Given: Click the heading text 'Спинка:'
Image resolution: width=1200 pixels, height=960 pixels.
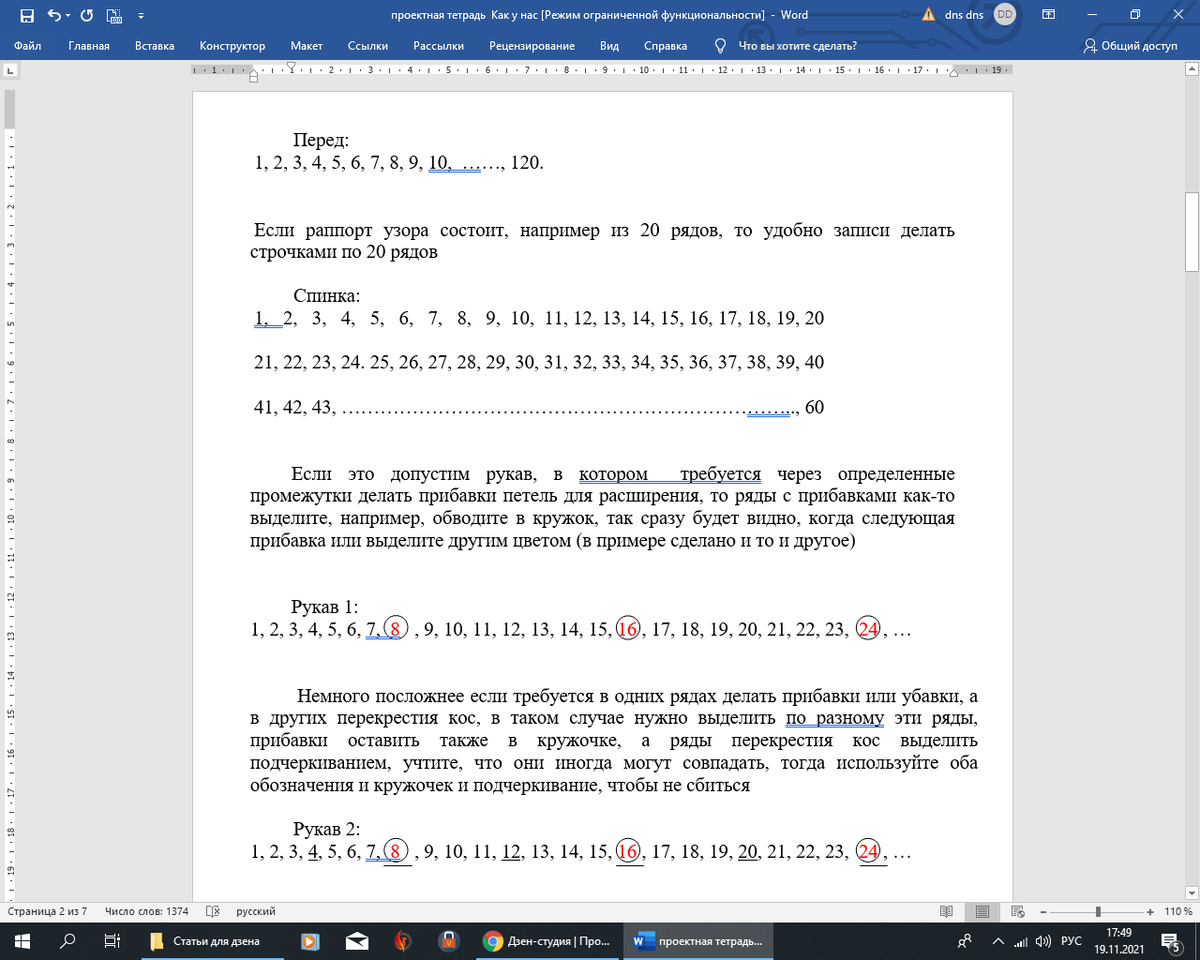Looking at the screenshot, I should [326, 295].
